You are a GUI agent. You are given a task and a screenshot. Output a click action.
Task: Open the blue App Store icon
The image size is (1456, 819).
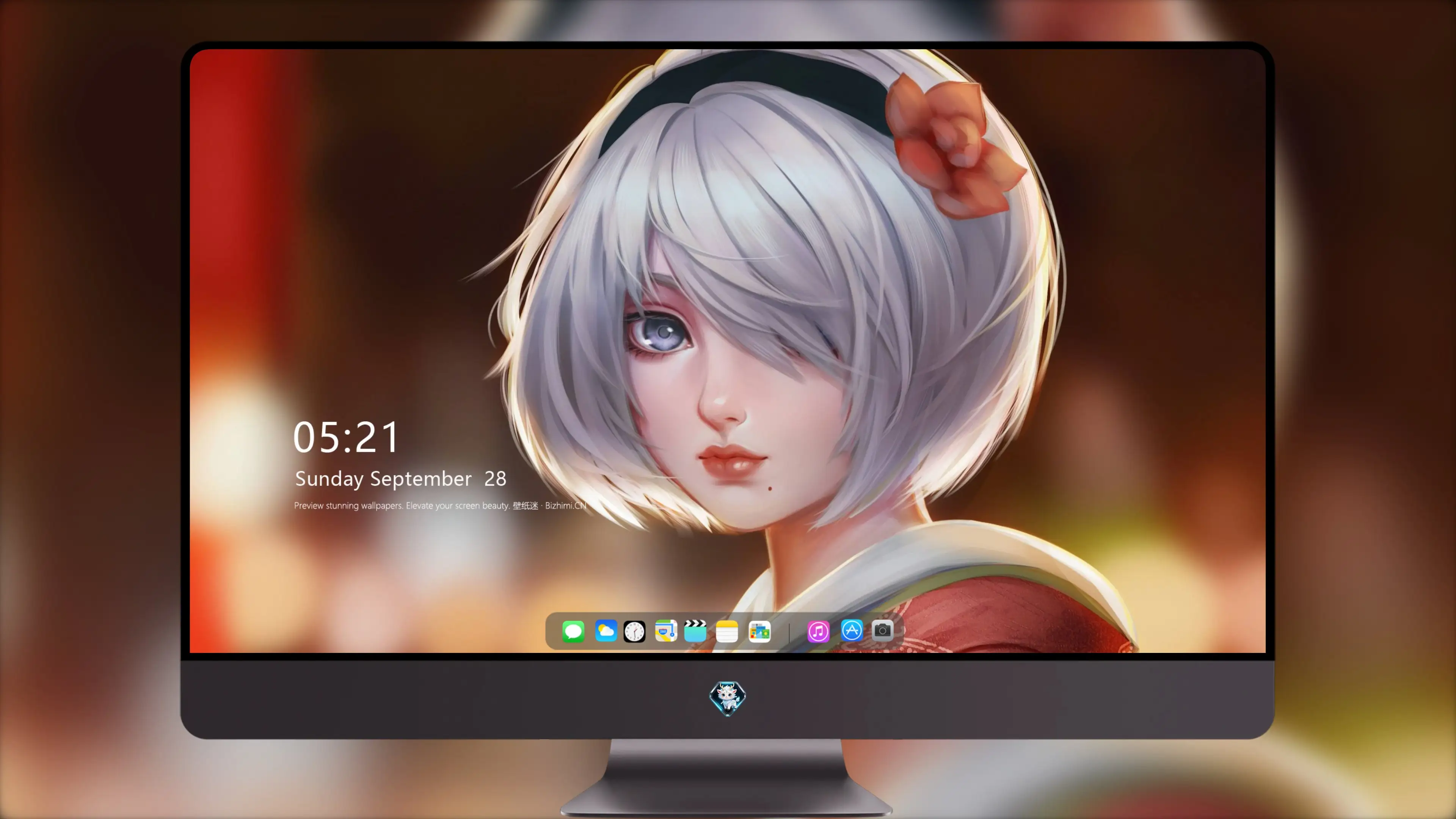pyautogui.click(x=852, y=630)
